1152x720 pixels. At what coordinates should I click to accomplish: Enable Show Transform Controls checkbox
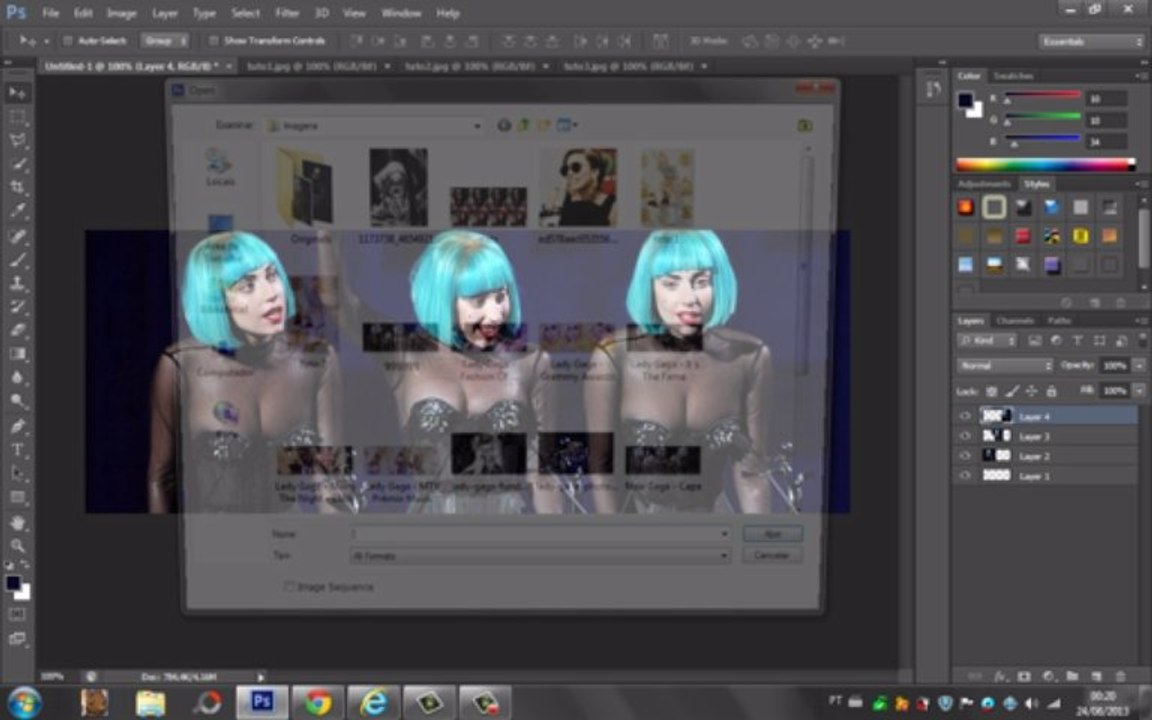214,41
